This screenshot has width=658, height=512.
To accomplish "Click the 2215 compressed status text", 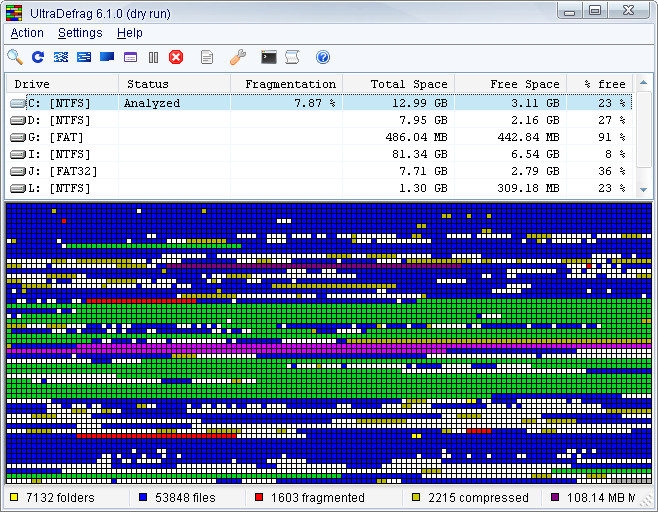I will [478, 498].
